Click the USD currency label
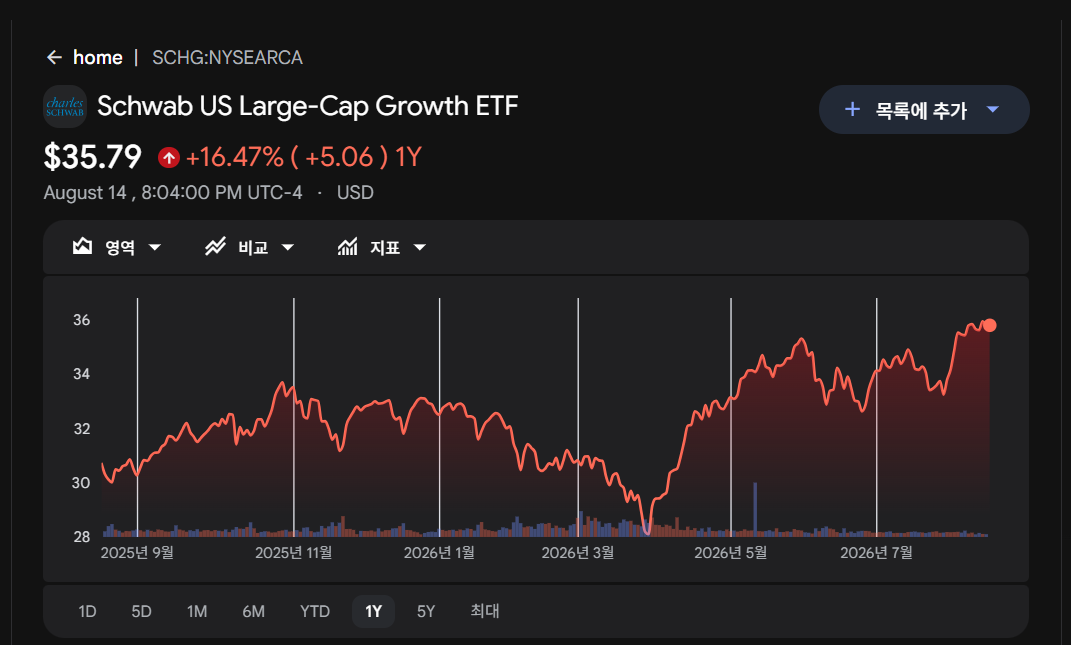This screenshot has height=645, width=1071. pos(355,193)
